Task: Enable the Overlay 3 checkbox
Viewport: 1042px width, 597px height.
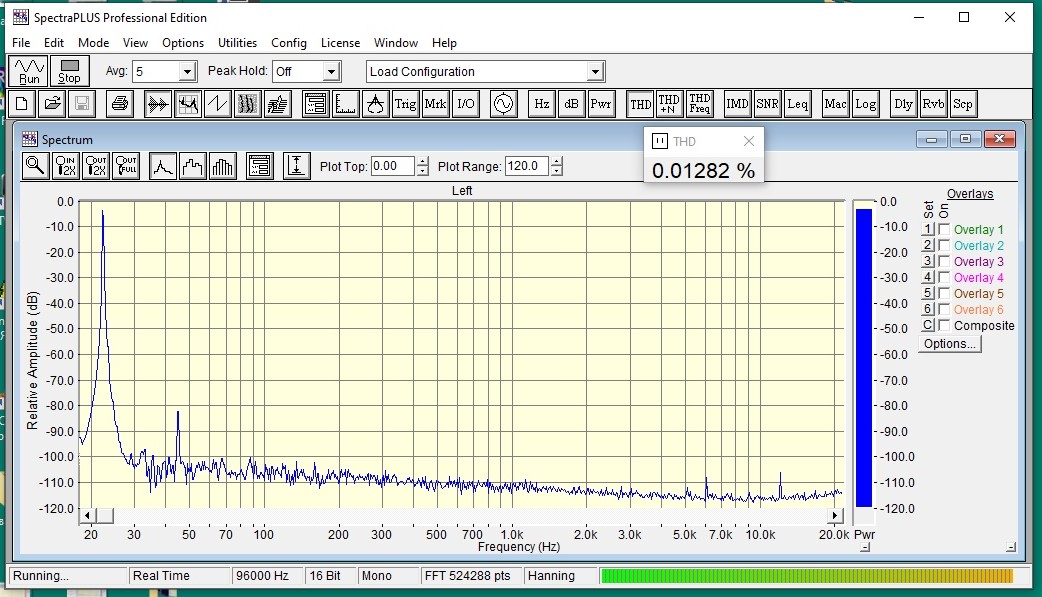Action: (x=944, y=261)
